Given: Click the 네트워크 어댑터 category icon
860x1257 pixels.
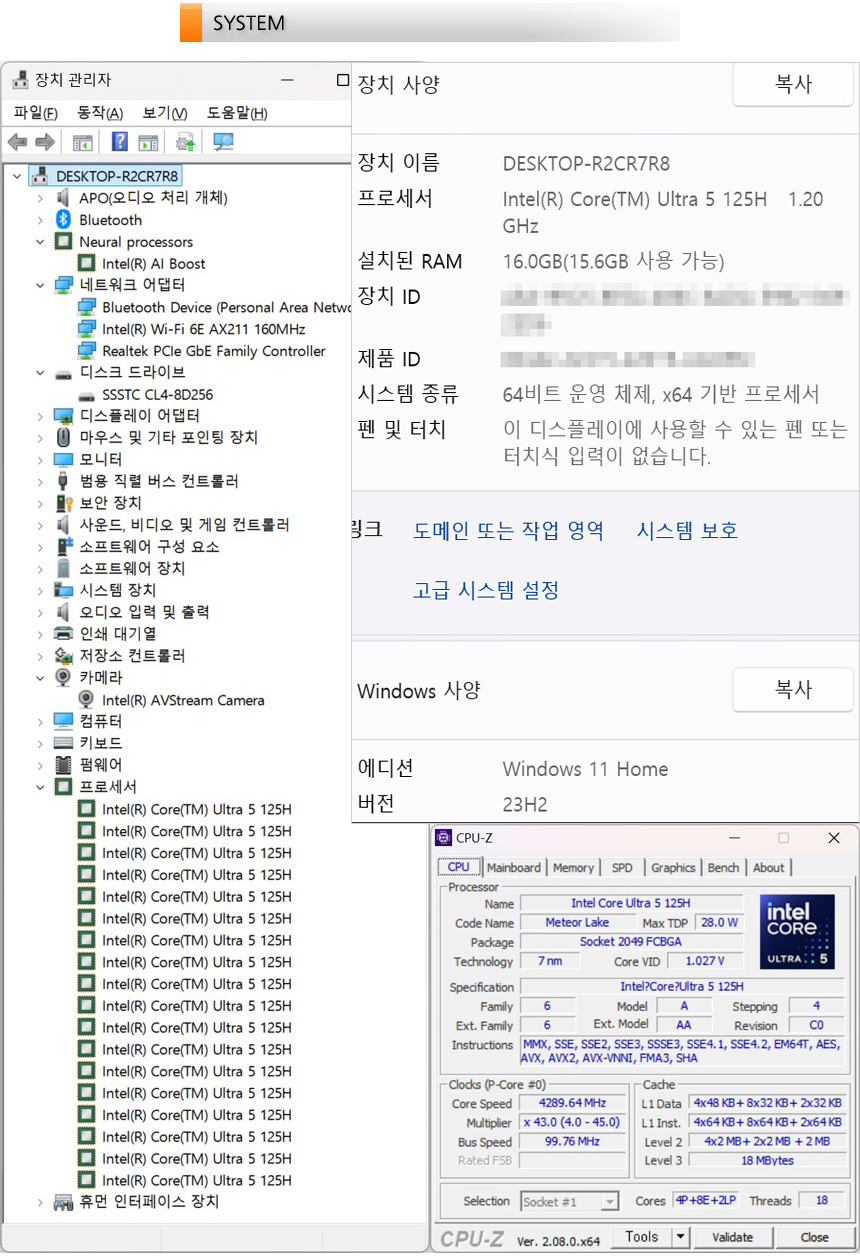Looking at the screenshot, I should pos(63,285).
